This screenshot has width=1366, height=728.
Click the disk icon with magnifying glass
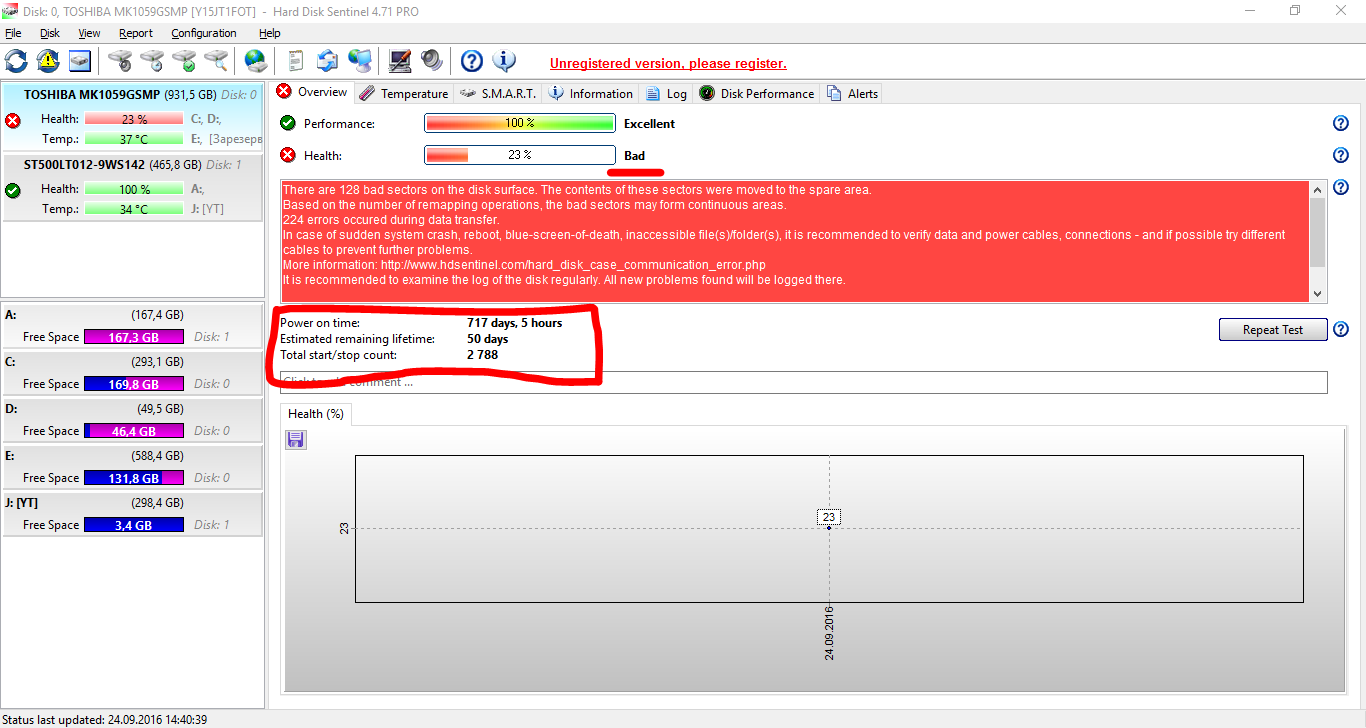216,61
